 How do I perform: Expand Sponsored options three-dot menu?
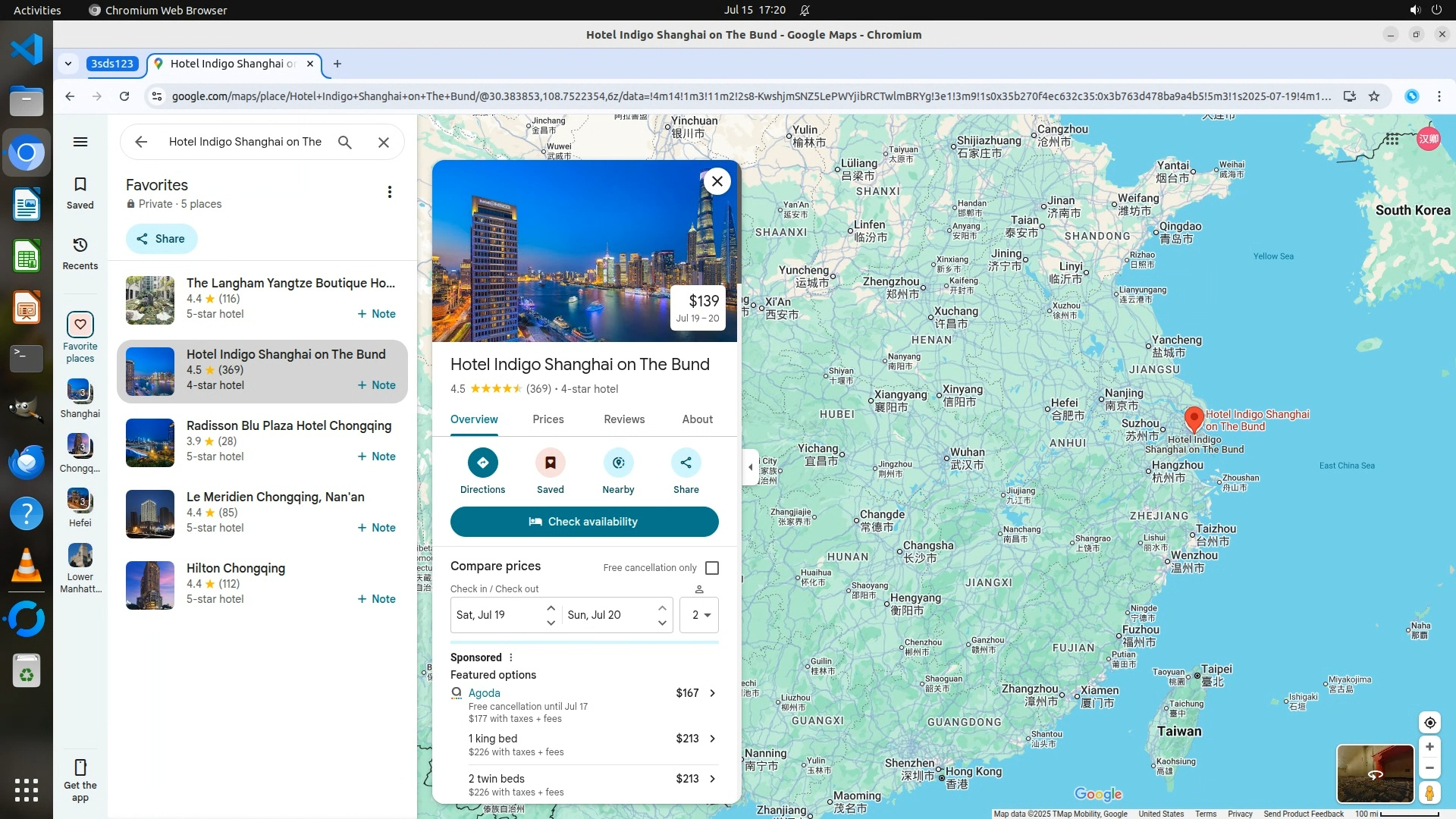click(510, 657)
